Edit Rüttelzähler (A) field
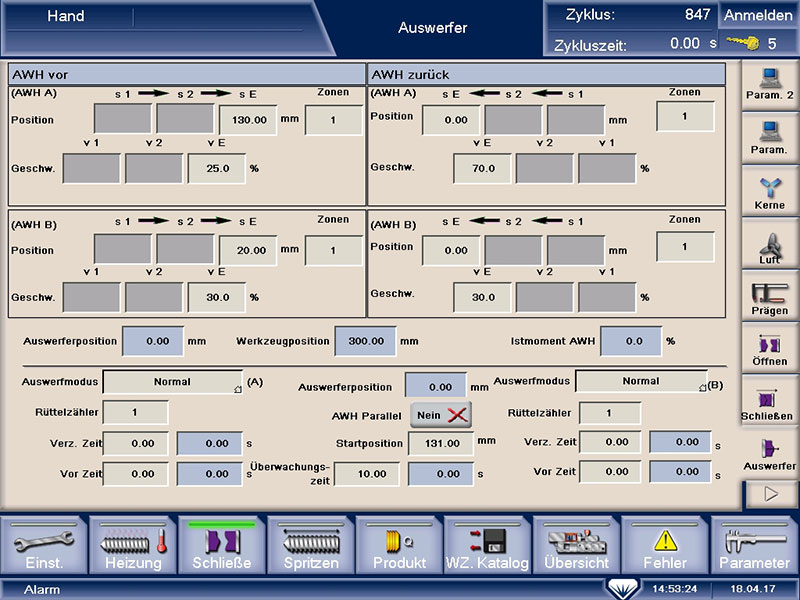This screenshot has height=600, width=800. click(135, 412)
